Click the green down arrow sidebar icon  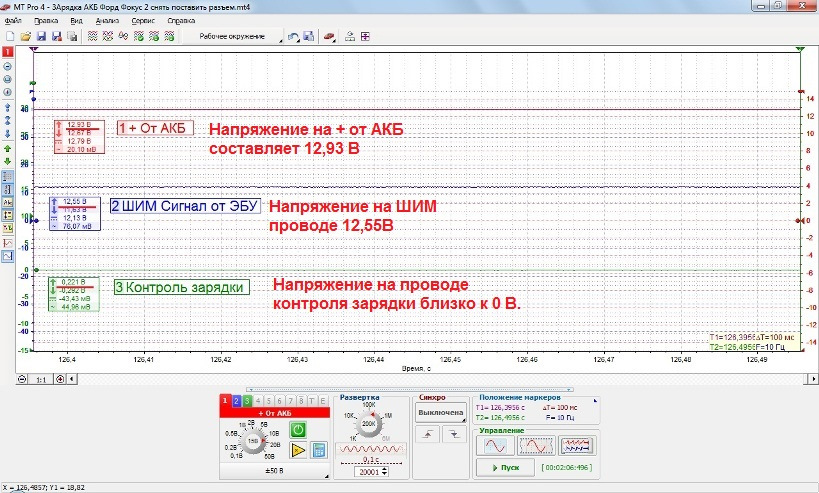coord(7,161)
